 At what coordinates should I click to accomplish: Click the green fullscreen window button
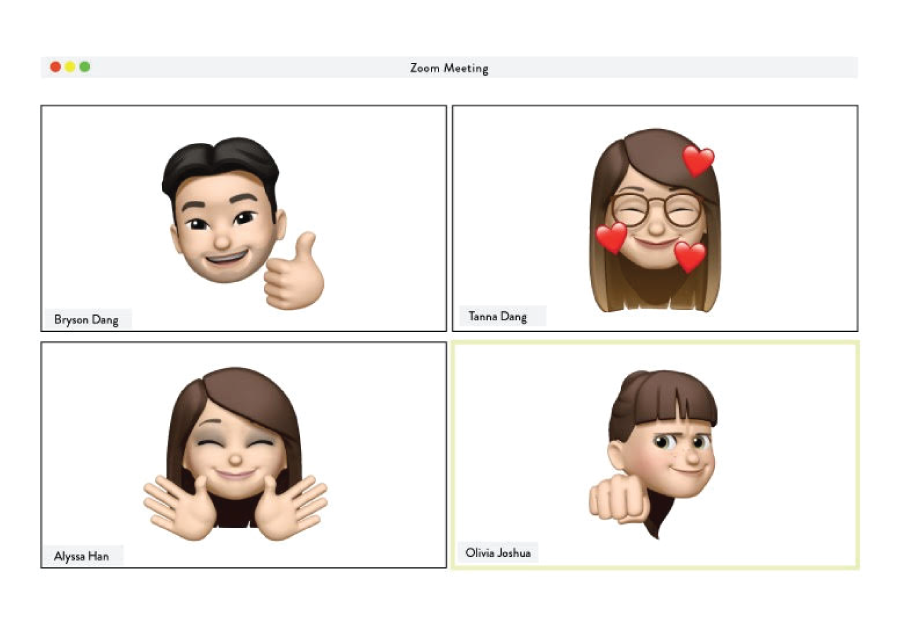click(x=85, y=67)
